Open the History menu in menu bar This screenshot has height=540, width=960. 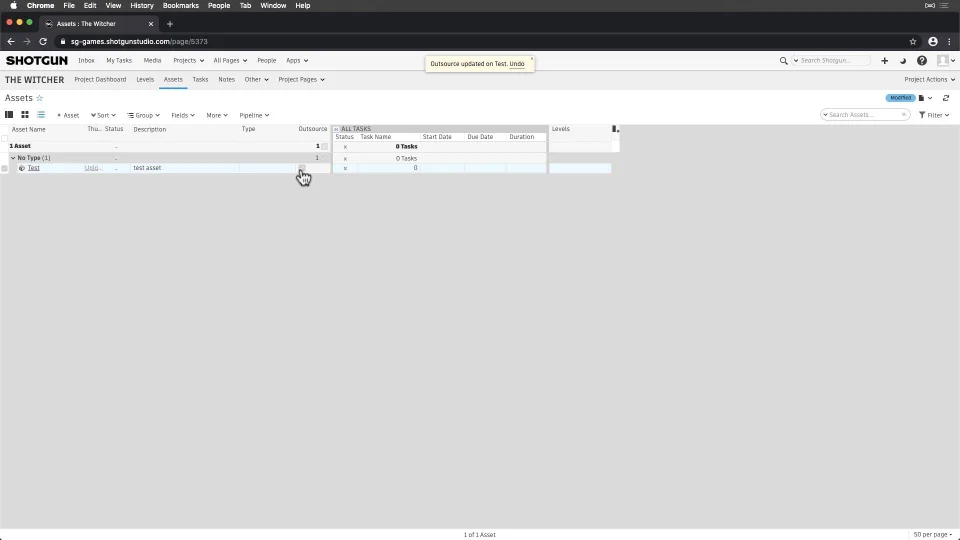click(x=141, y=6)
